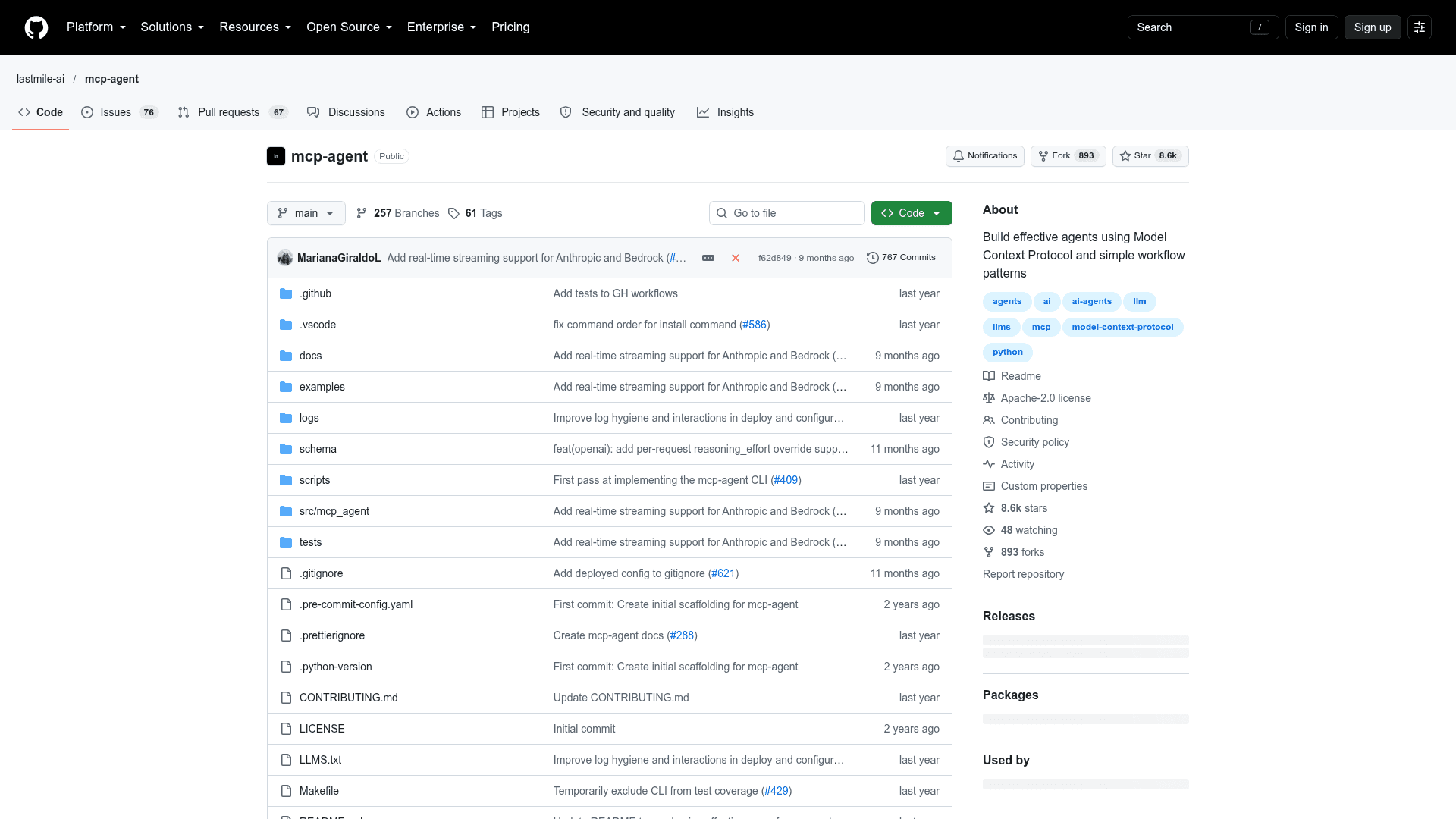This screenshot has width=1456, height=819.
Task: Open the lastmile-ai owner link
Action: [40, 79]
